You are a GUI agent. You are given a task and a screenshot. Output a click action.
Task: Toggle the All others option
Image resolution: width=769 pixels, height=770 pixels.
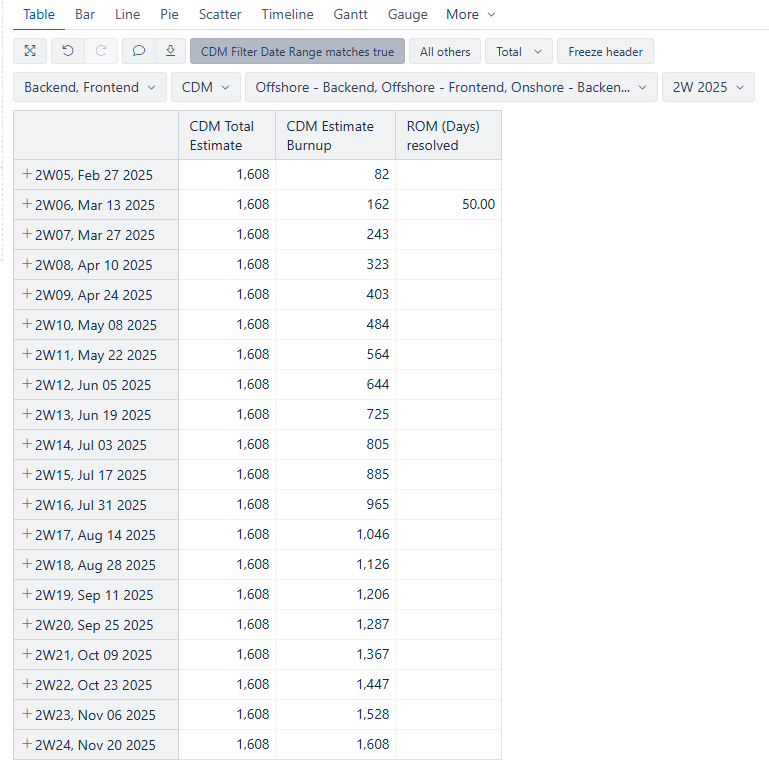pos(445,51)
